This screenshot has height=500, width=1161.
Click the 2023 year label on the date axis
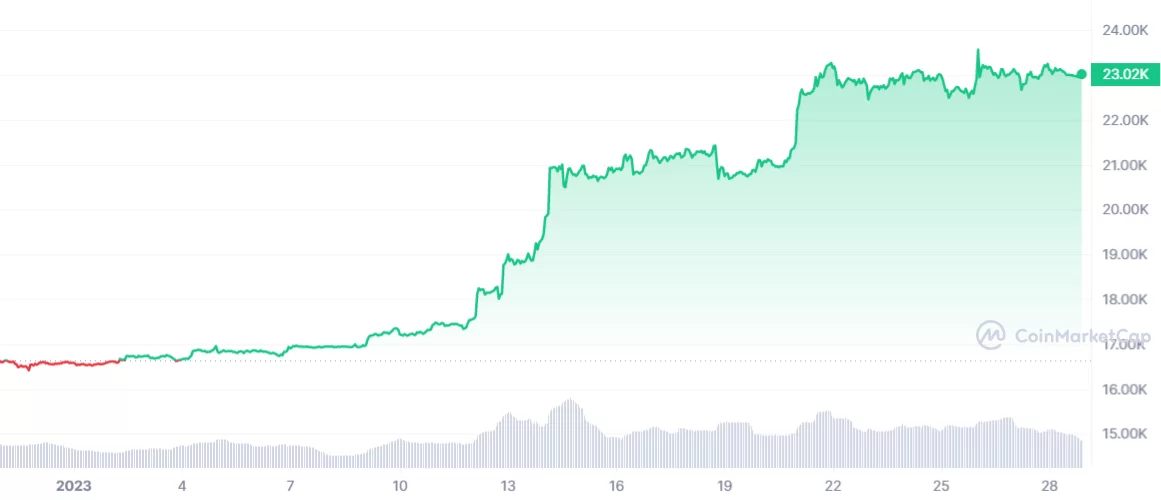click(73, 486)
